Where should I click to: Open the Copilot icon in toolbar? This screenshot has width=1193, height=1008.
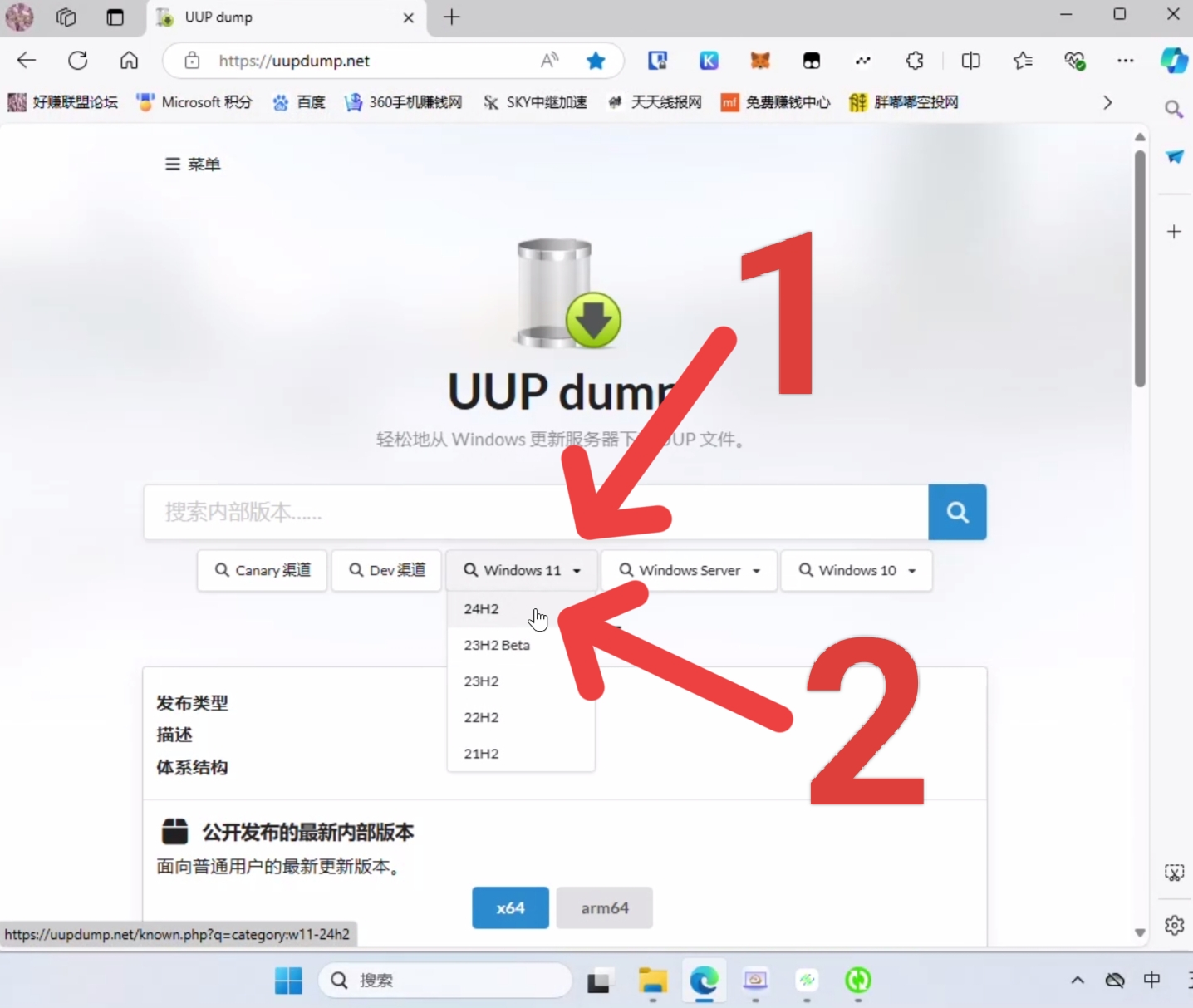click(1173, 61)
